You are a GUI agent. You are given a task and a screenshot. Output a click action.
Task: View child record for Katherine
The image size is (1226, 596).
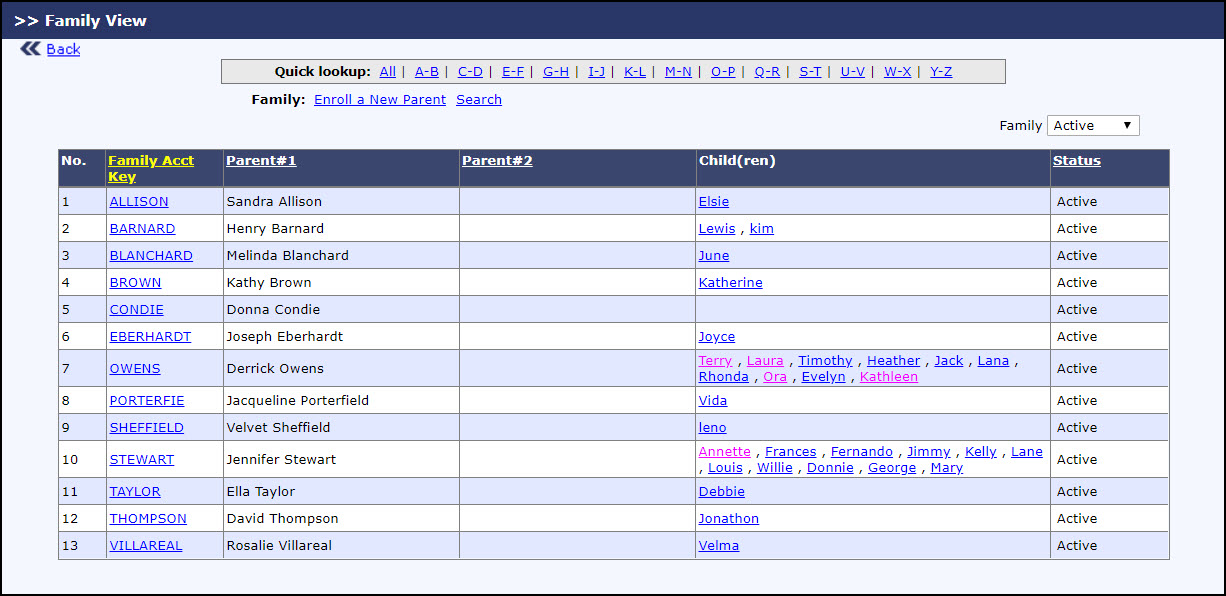tap(730, 283)
